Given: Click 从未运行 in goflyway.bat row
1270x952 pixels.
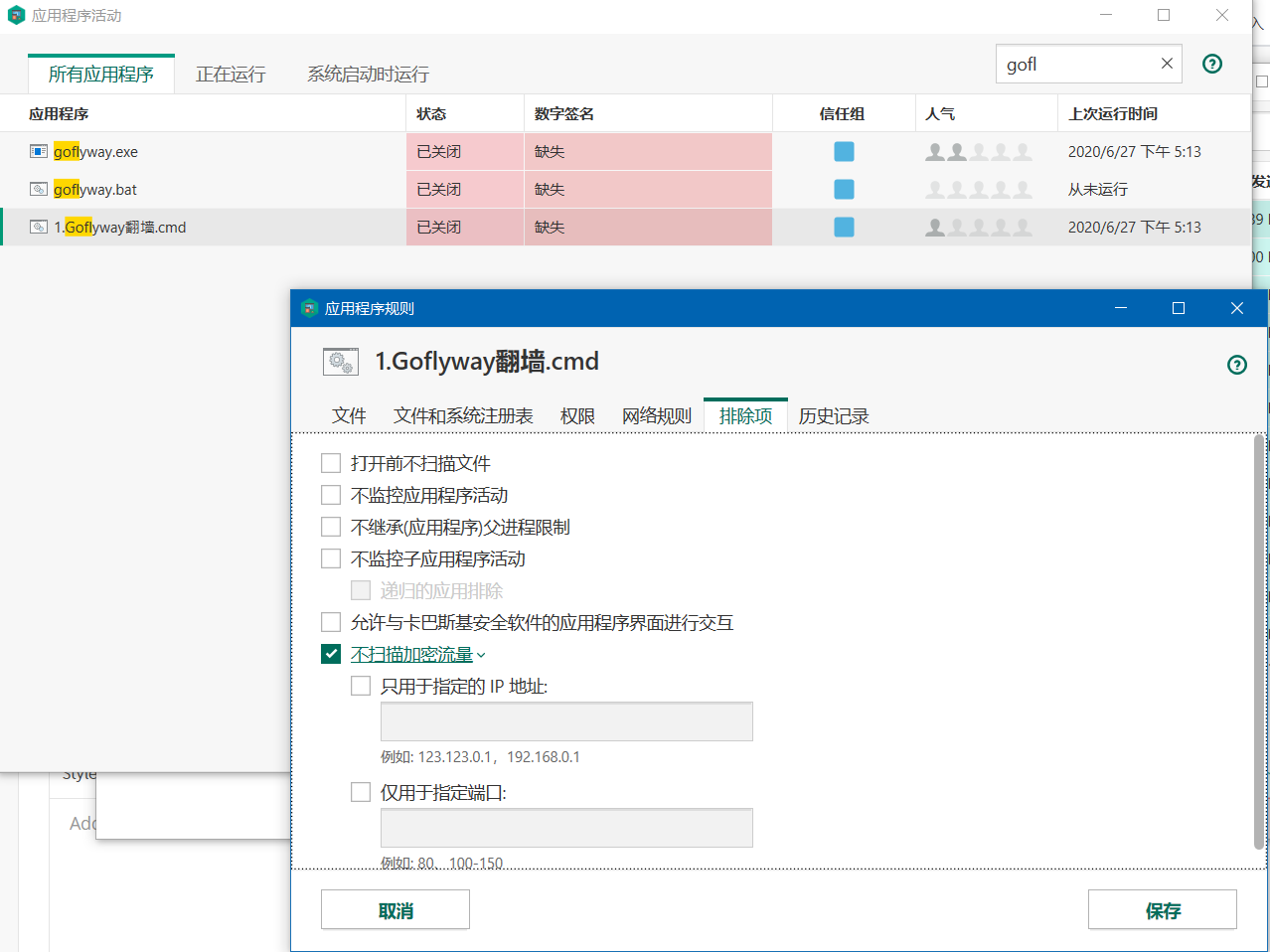Looking at the screenshot, I should tap(1098, 190).
